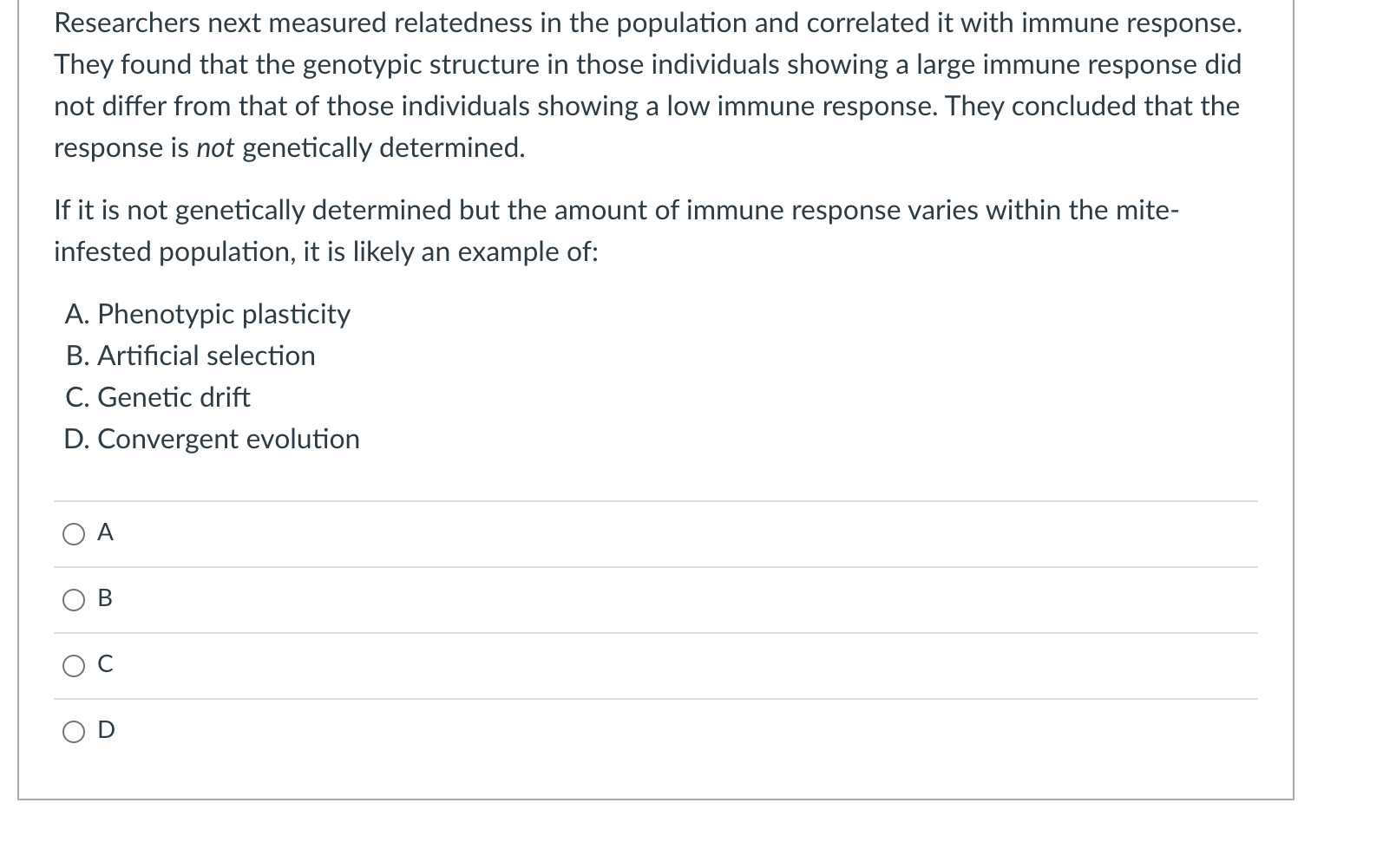Click the italic word 'not' in first paragraph

215,148
